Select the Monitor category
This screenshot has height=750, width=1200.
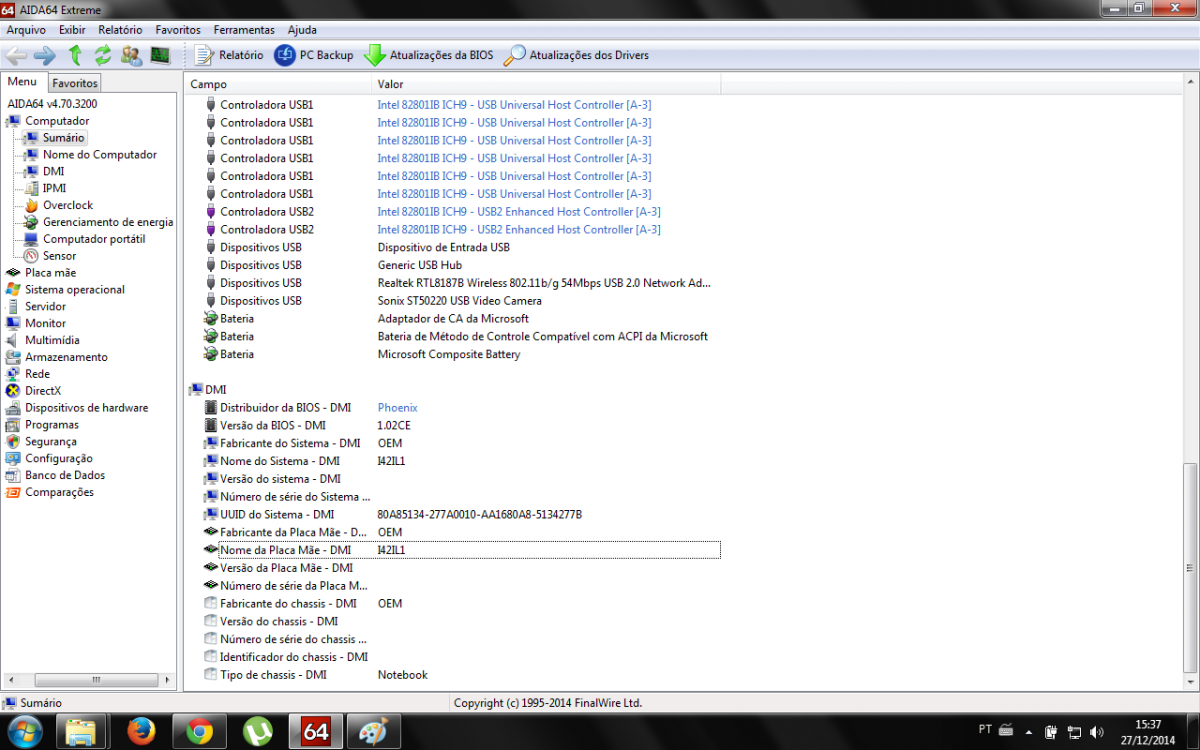pos(46,324)
